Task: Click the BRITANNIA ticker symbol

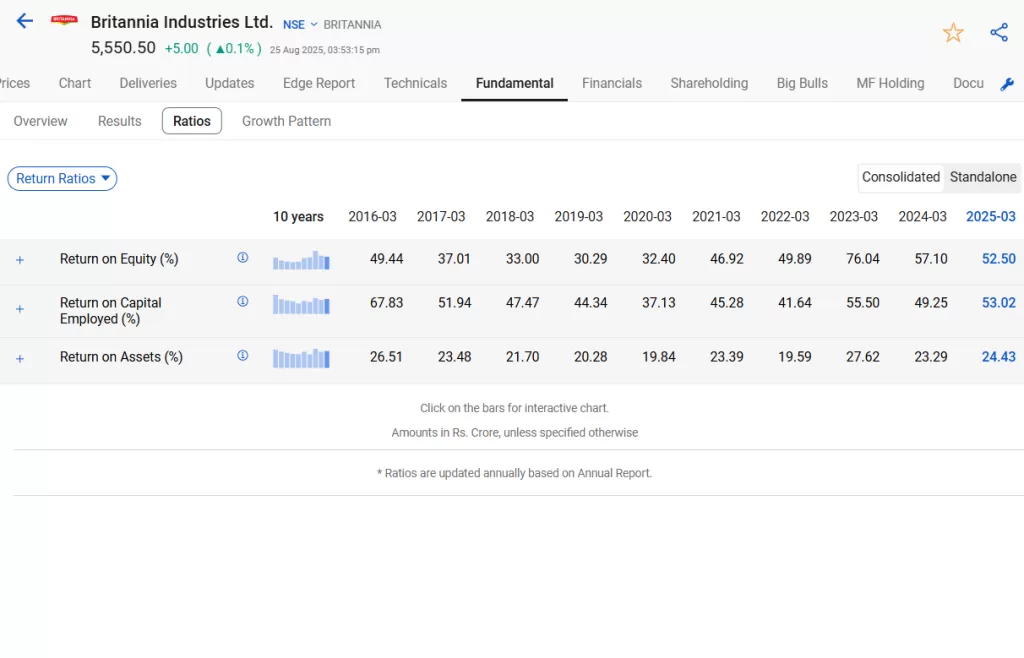Action: (352, 25)
